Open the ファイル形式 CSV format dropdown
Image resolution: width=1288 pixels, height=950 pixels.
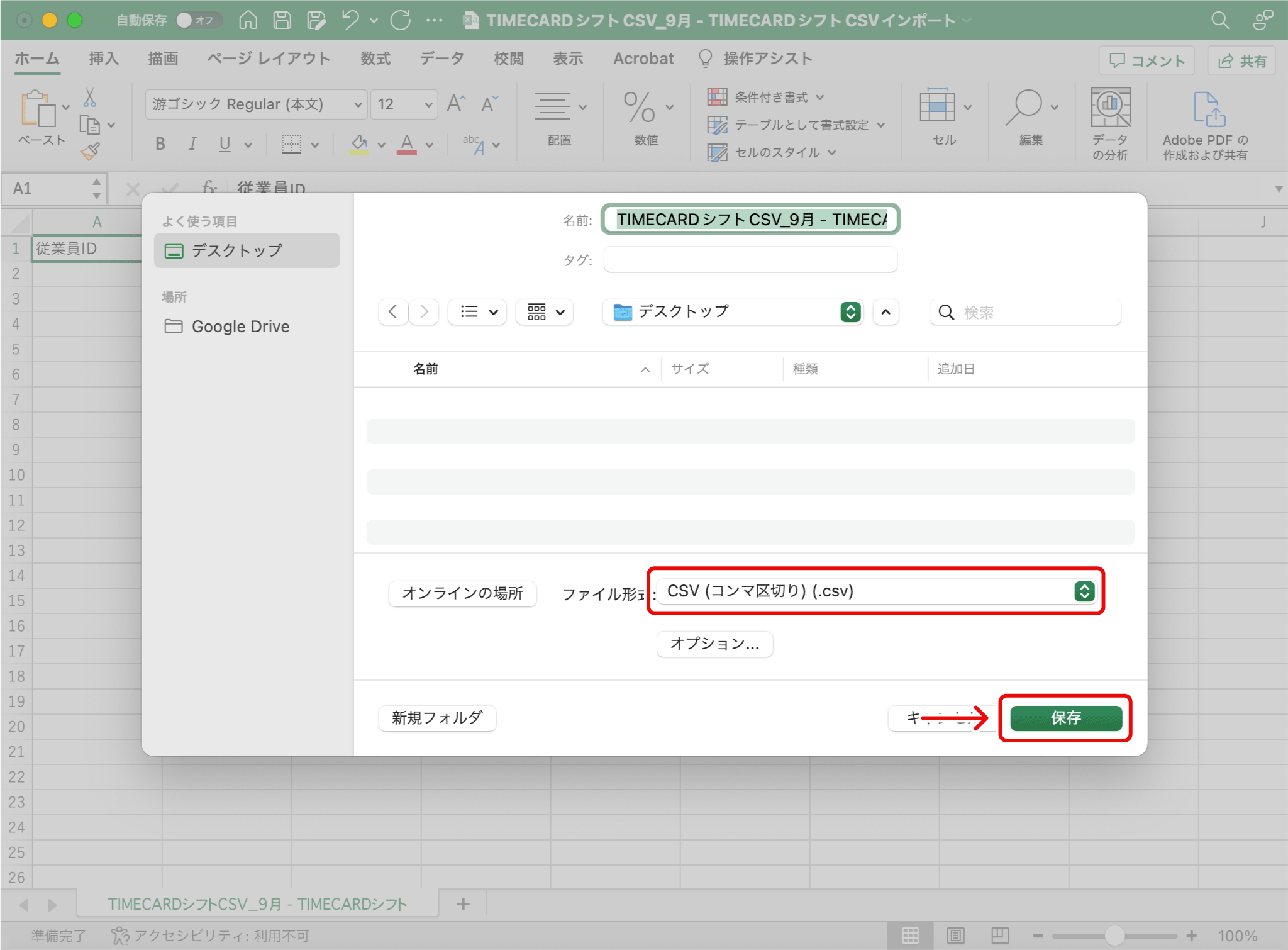click(877, 591)
